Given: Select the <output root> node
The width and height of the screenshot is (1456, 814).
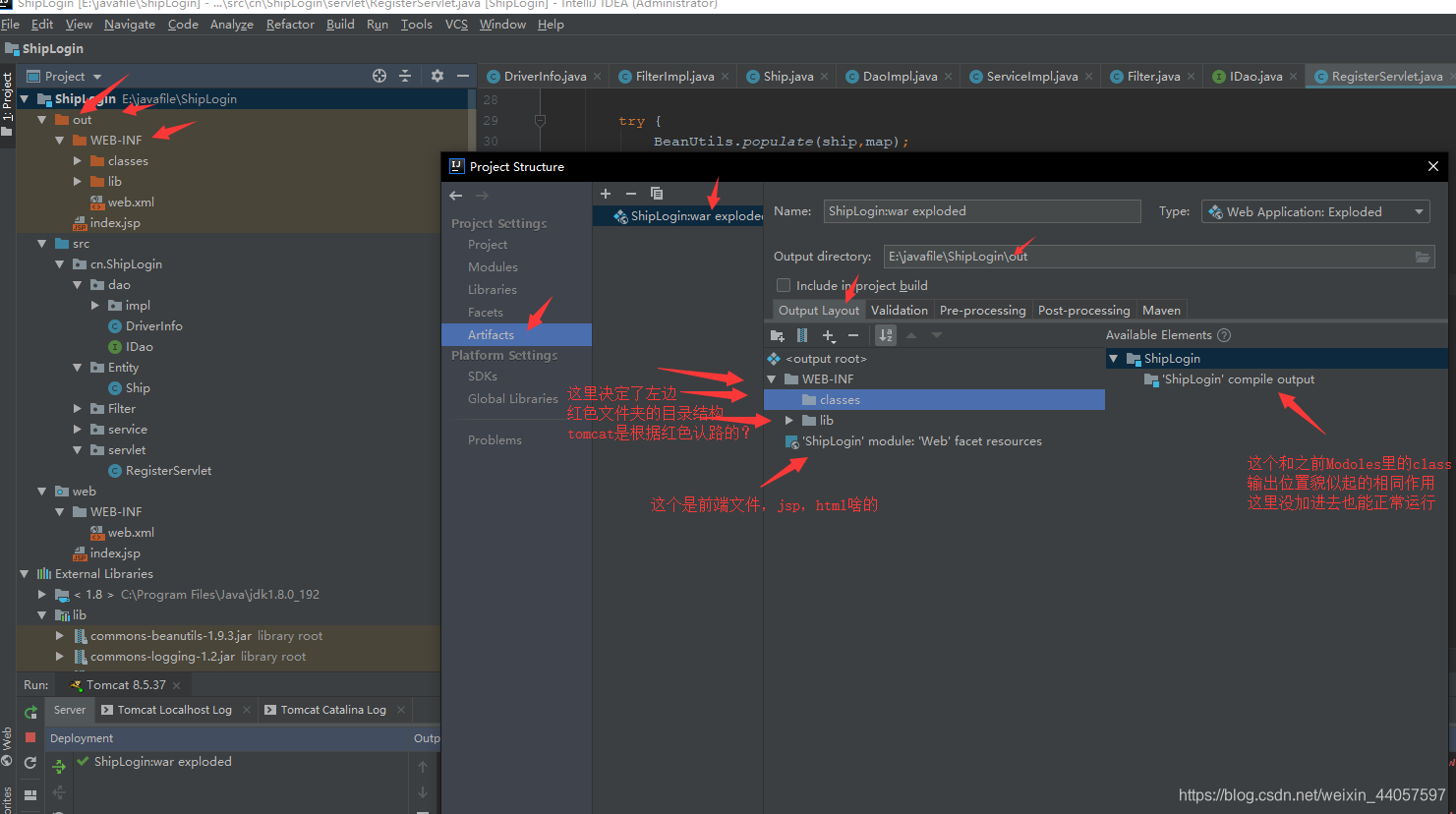Looking at the screenshot, I should pyautogui.click(x=826, y=359).
